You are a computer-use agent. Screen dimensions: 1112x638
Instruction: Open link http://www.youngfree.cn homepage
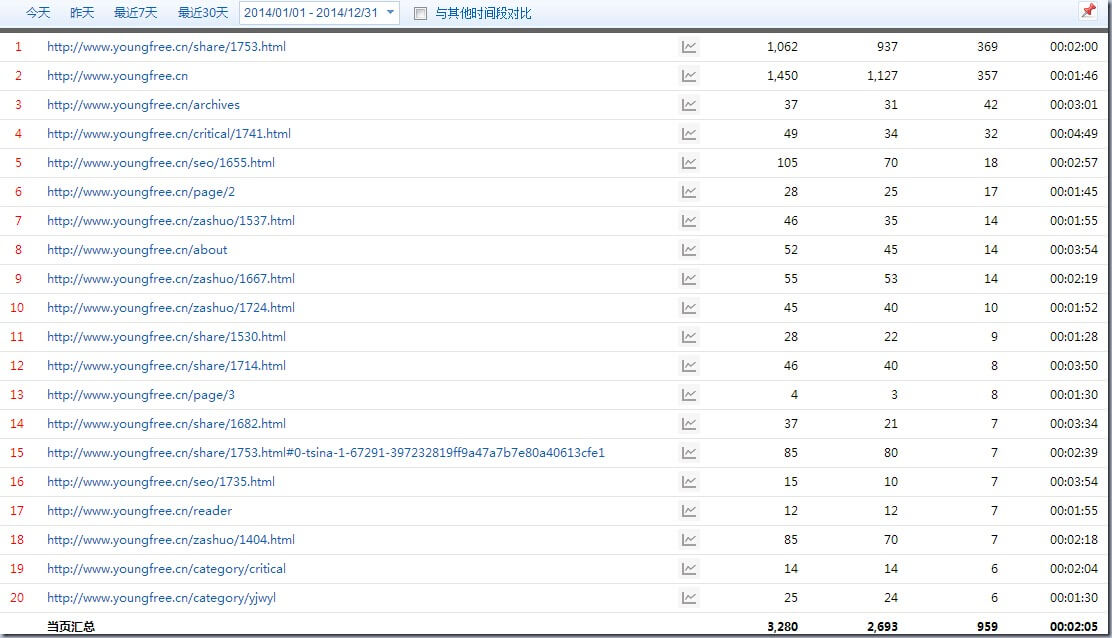click(x=118, y=76)
